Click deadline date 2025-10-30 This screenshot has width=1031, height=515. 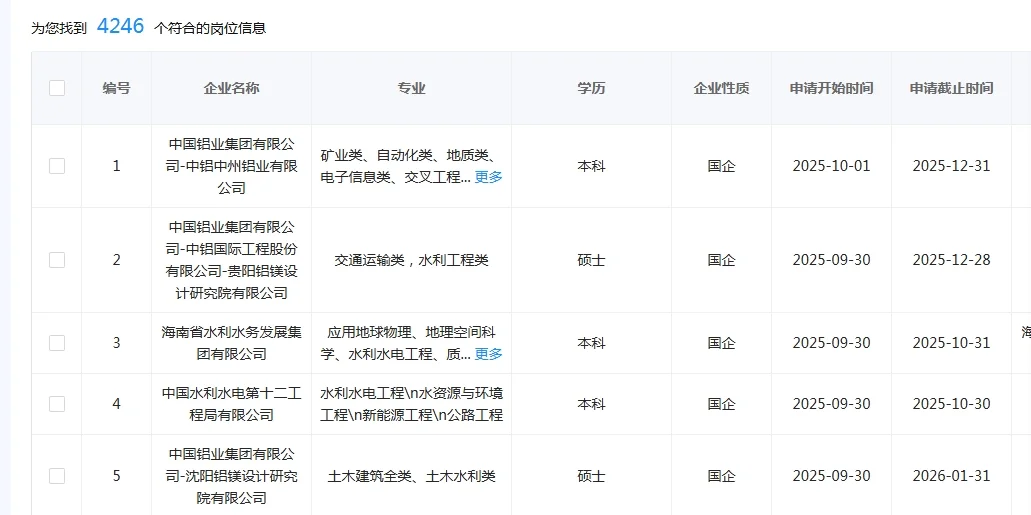(x=951, y=404)
